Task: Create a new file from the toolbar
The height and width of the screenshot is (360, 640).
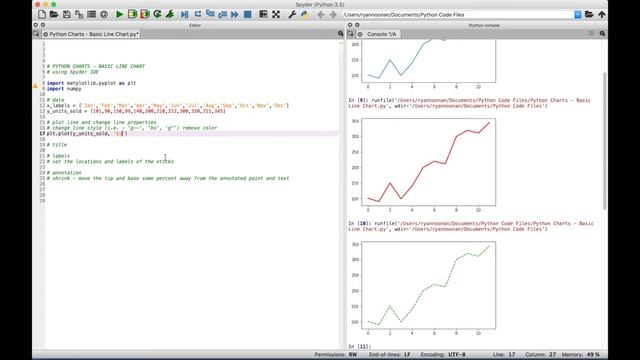Action: pyautogui.click(x=42, y=15)
